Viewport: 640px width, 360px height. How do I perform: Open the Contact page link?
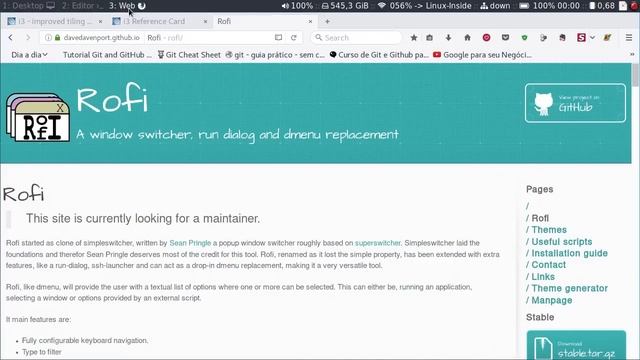[x=549, y=264]
